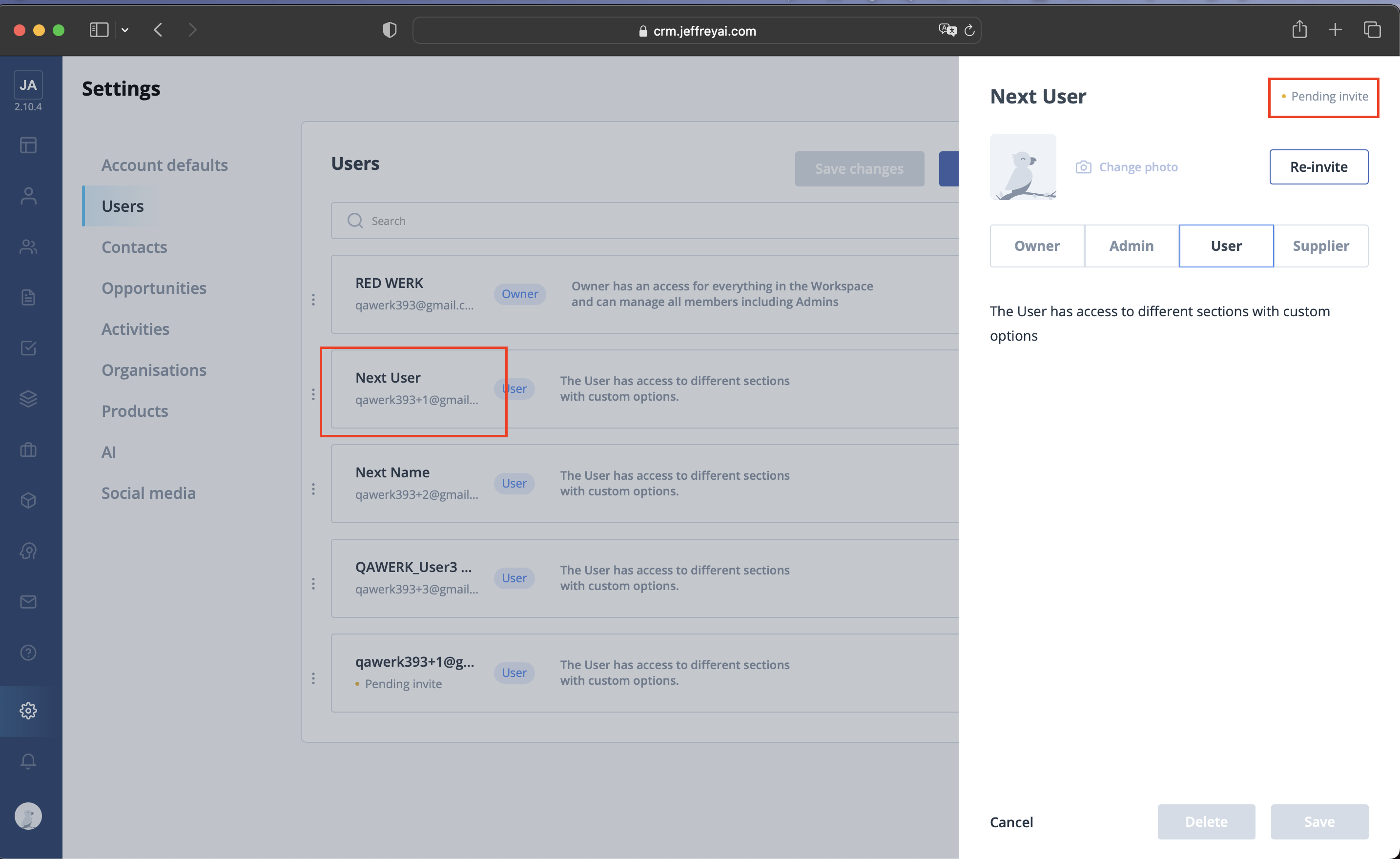Click the Next User avatar thumbnail

[1023, 166]
